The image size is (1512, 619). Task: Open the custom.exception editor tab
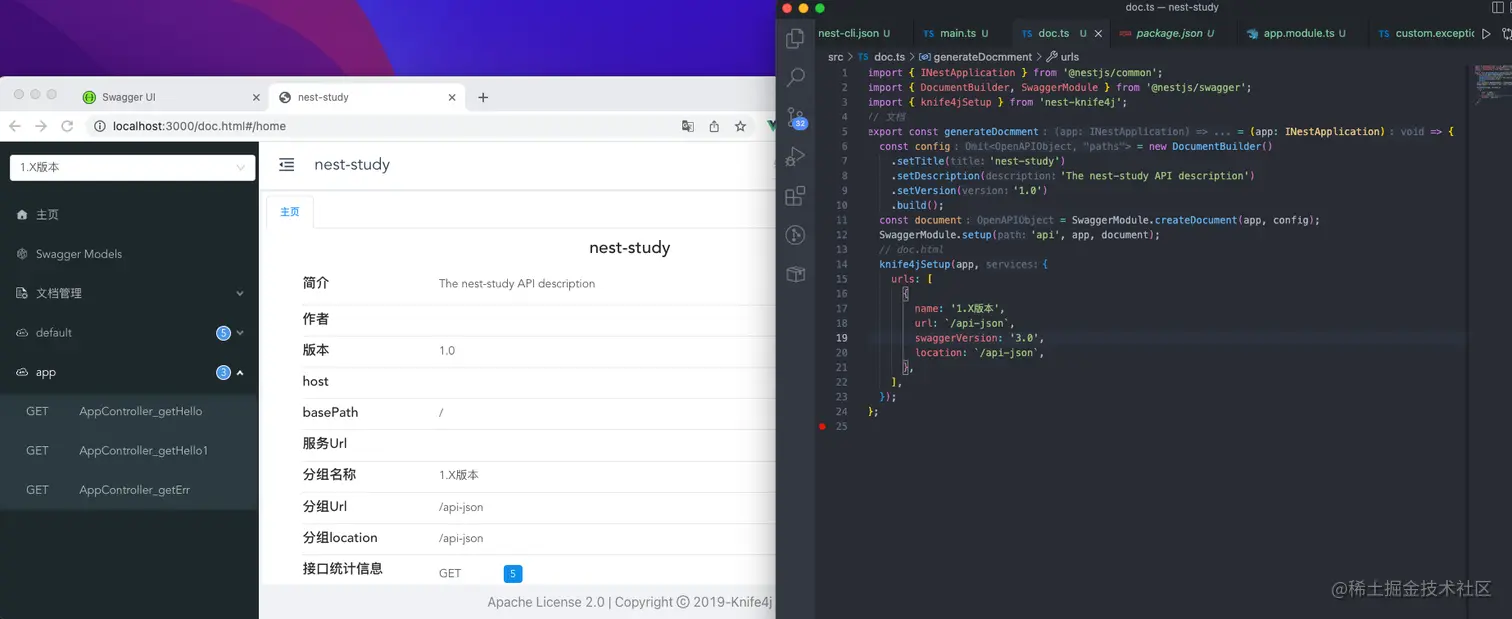pyautogui.click(x=1424, y=33)
